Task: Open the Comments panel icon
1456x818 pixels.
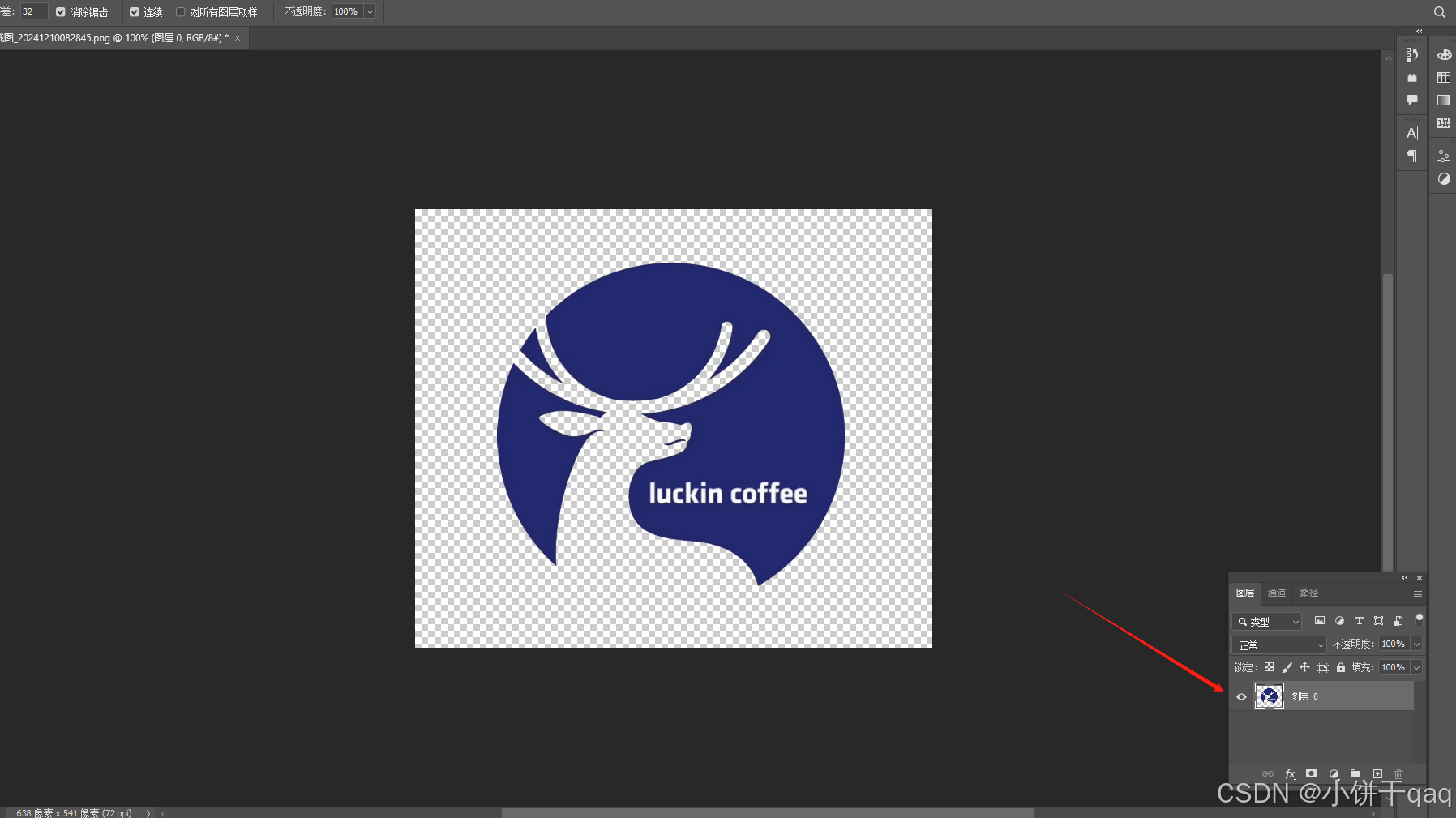Action: [1412, 100]
